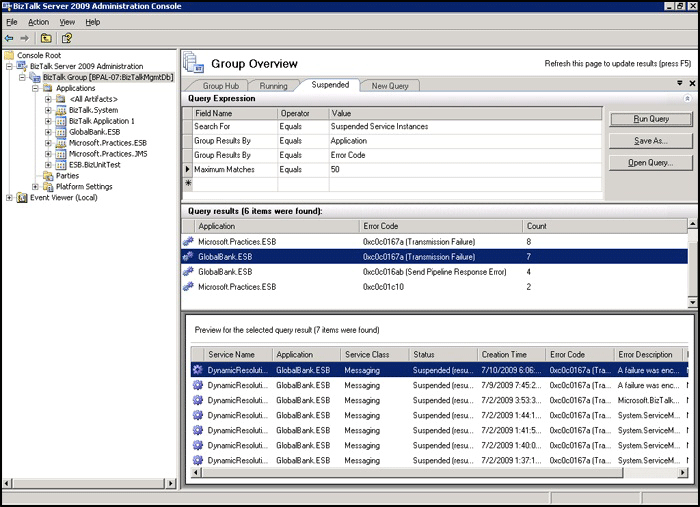Click the Parties node icon
700x507 pixels.
pos(48,176)
